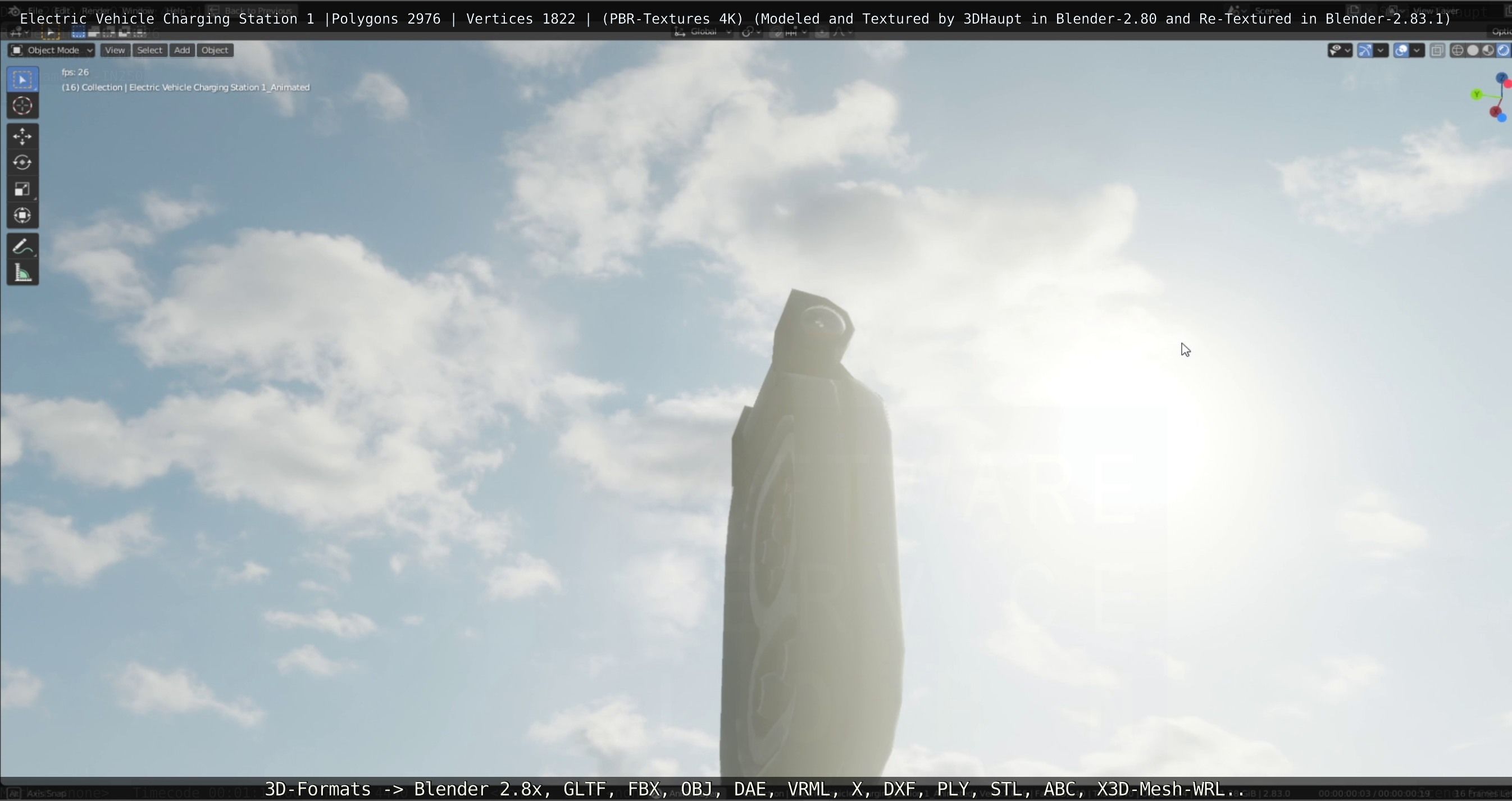
Task: Click the green Y axis gizmo handle
Action: 1477,94
